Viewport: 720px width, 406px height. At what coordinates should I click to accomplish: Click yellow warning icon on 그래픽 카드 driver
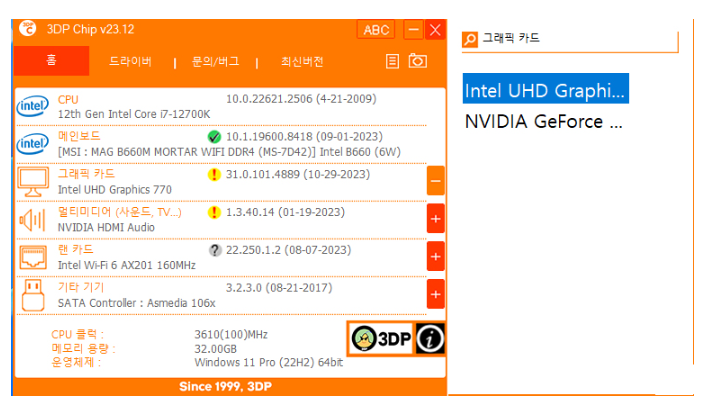point(214,175)
